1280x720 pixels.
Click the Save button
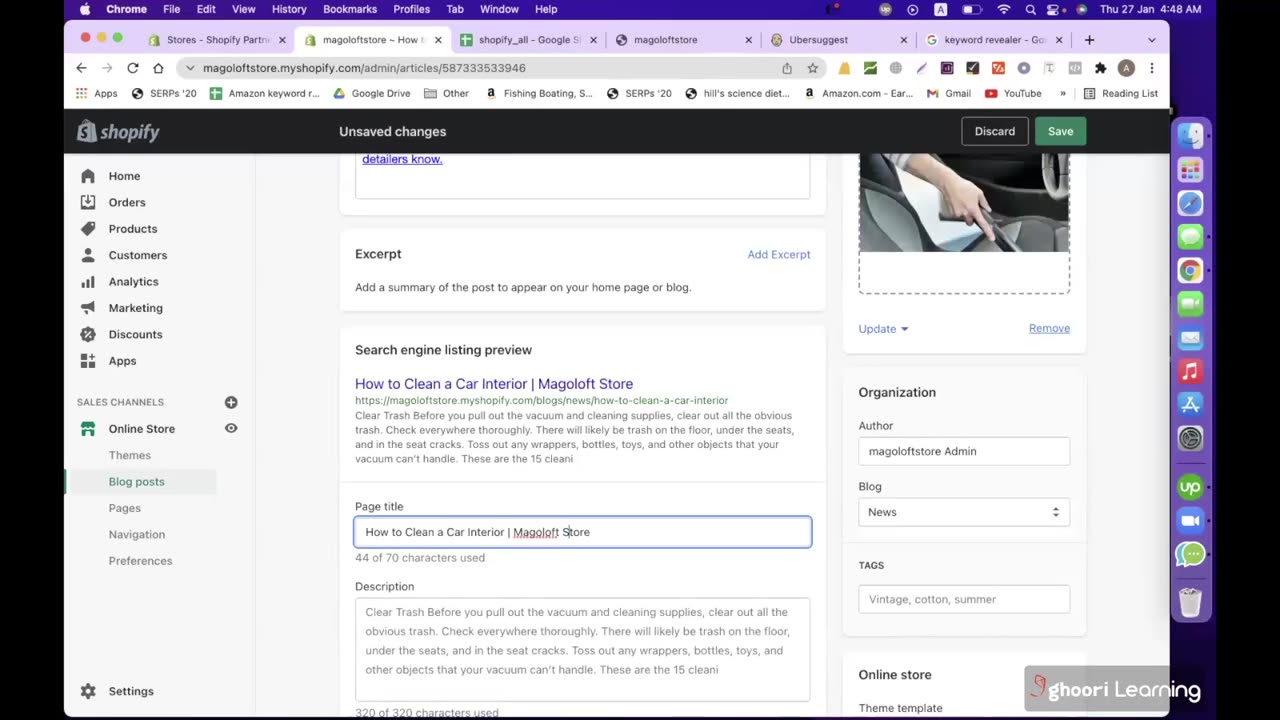pyautogui.click(x=1060, y=131)
